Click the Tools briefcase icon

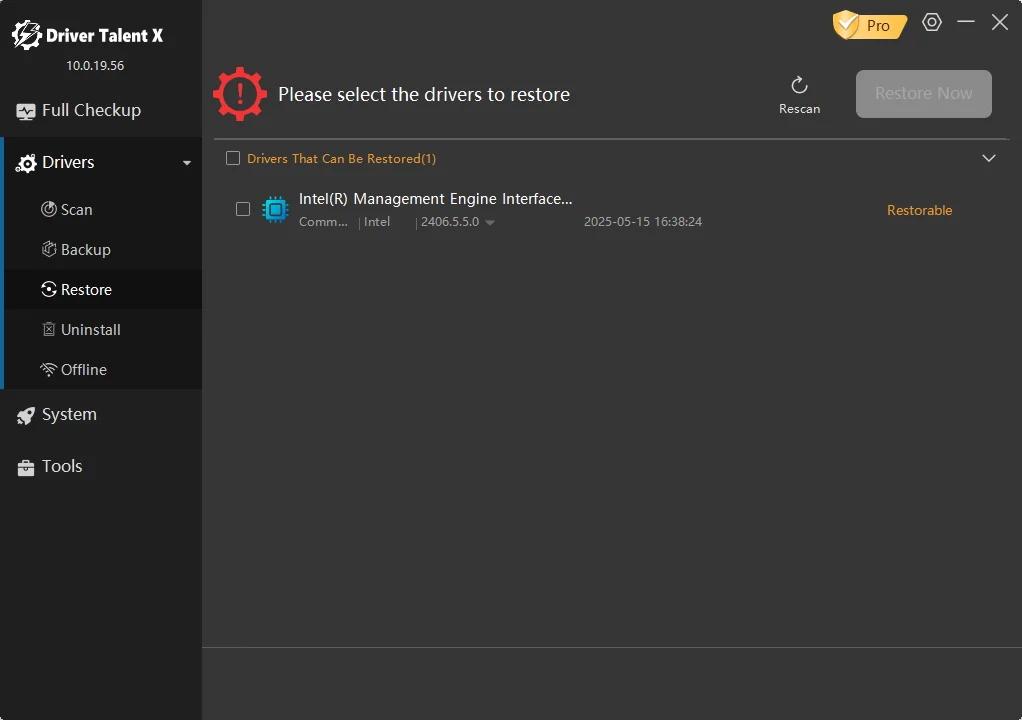point(26,468)
